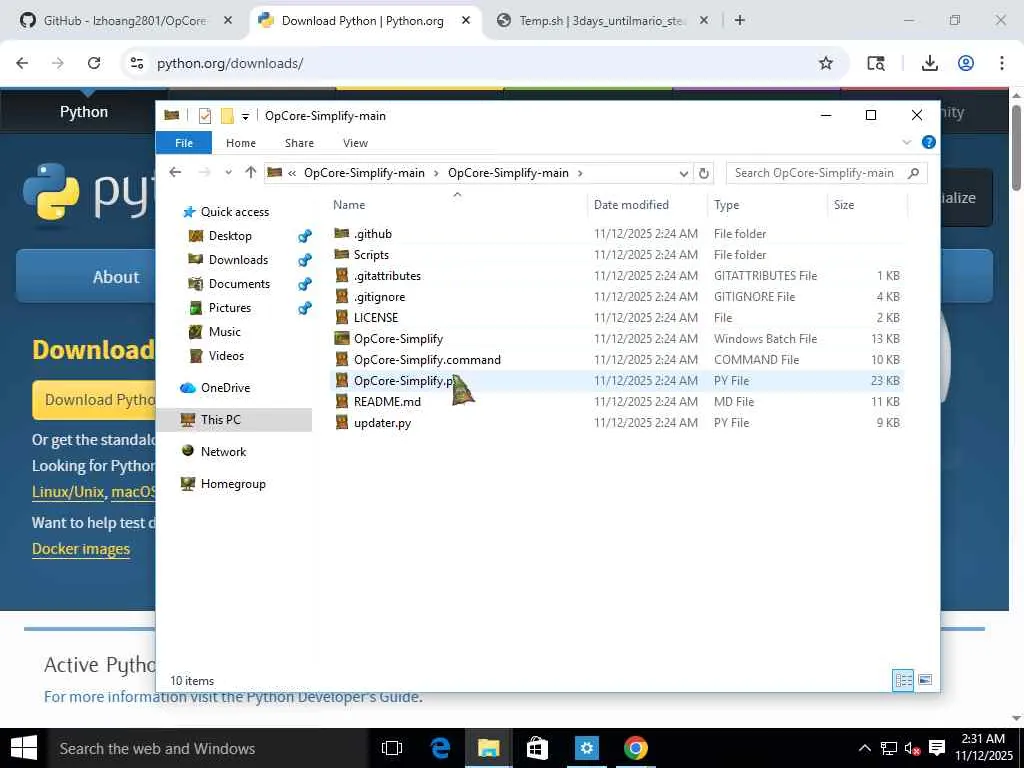This screenshot has width=1024, height=768.
Task: Select OneDrive in the navigation pane
Action: 225,387
